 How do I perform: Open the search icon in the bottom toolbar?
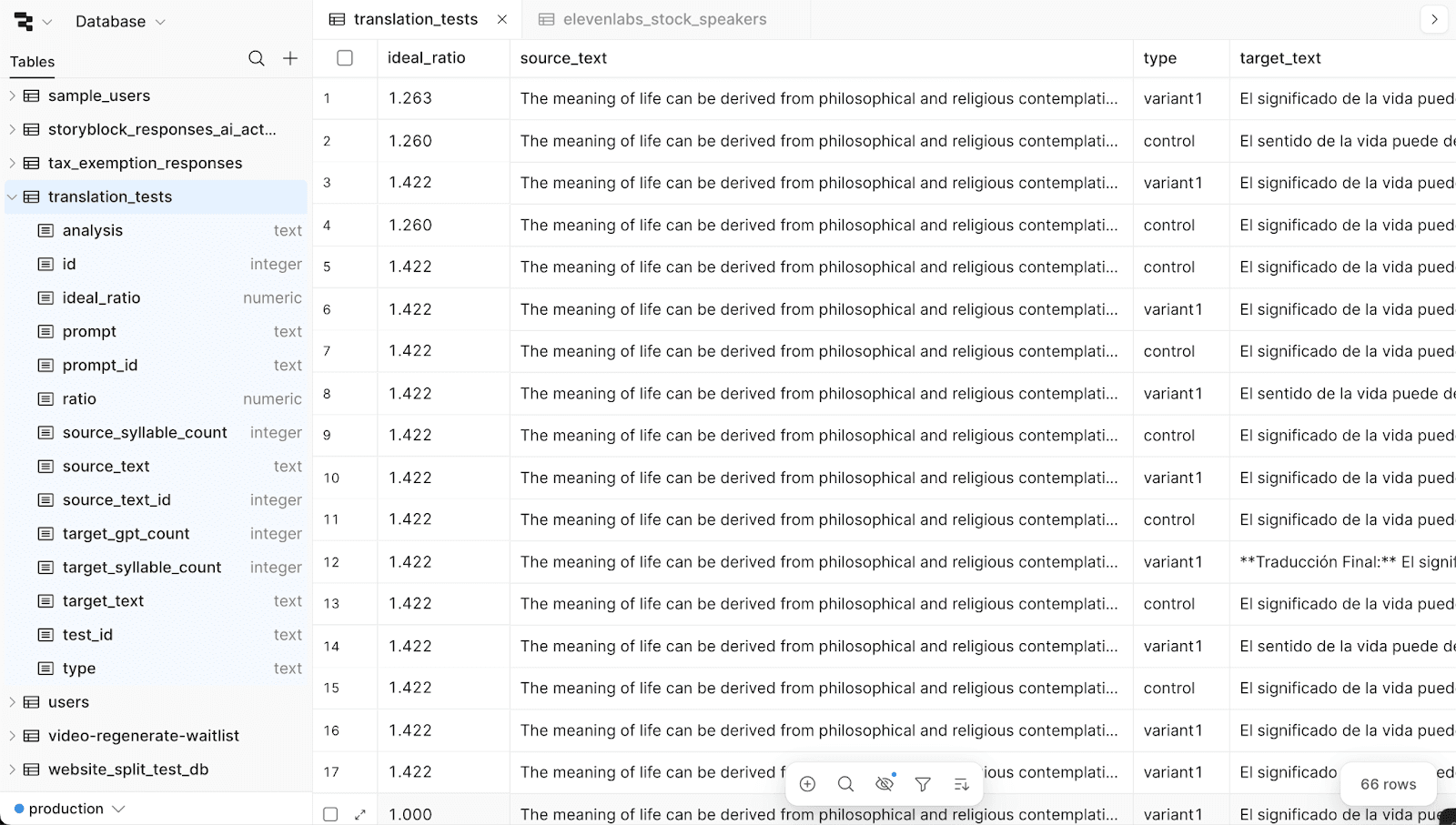pyautogui.click(x=845, y=783)
